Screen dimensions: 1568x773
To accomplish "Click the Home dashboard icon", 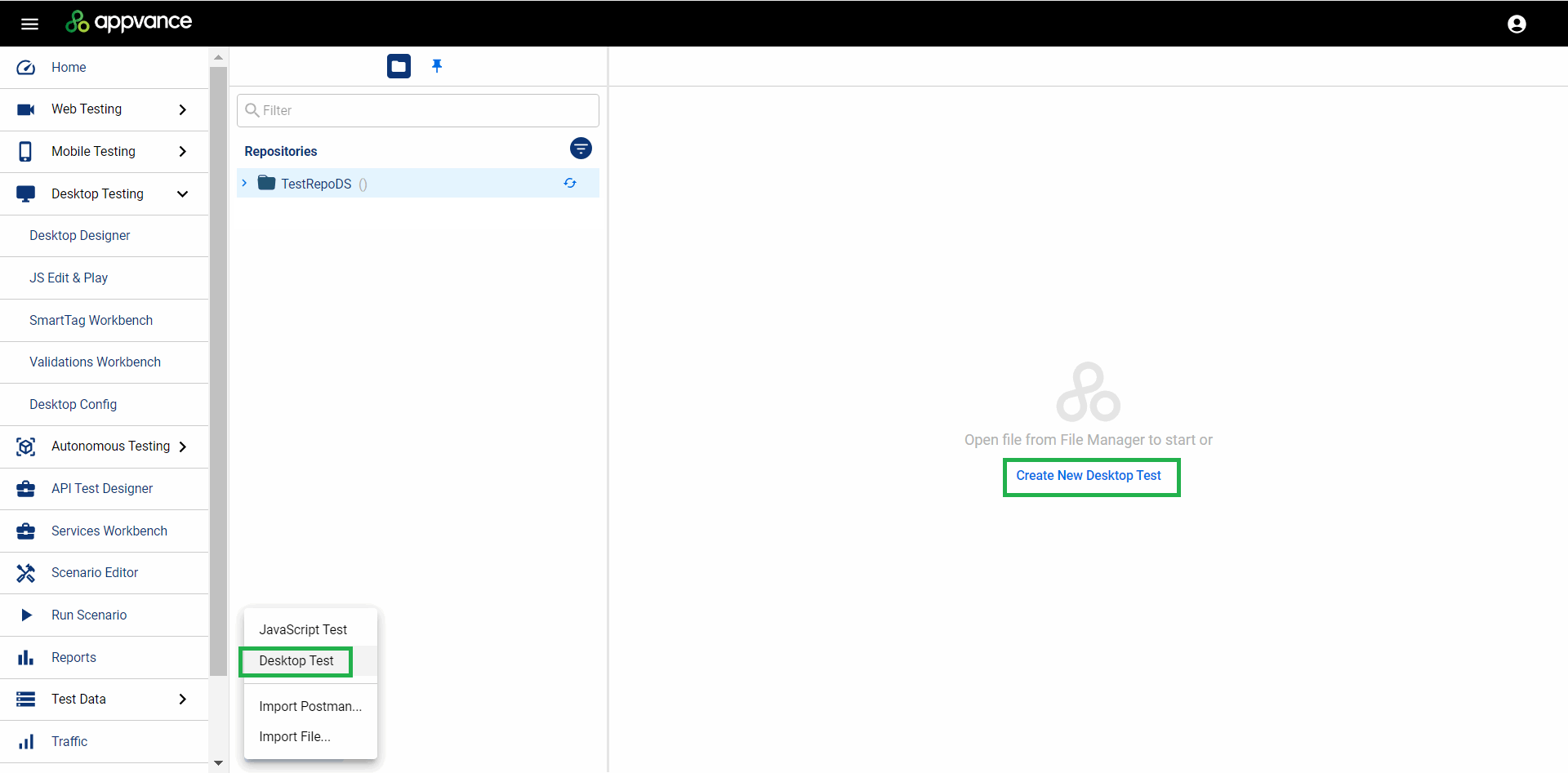I will [x=26, y=68].
